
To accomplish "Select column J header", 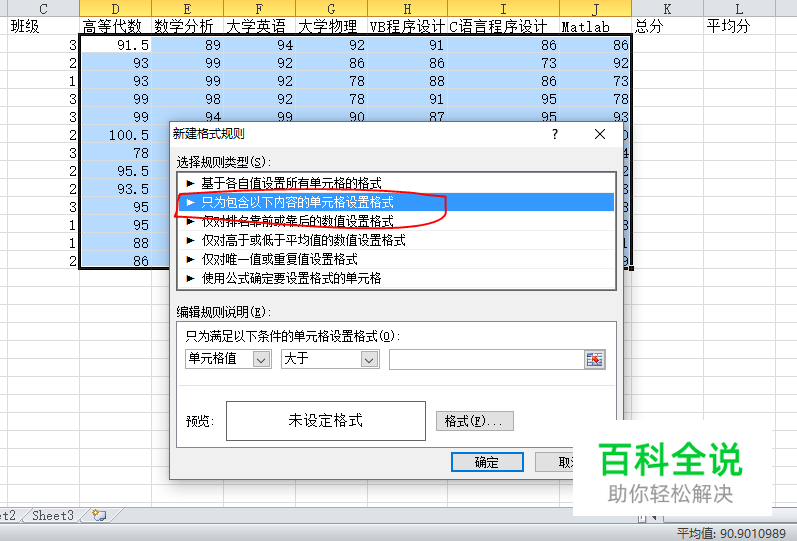I will (x=595, y=8).
